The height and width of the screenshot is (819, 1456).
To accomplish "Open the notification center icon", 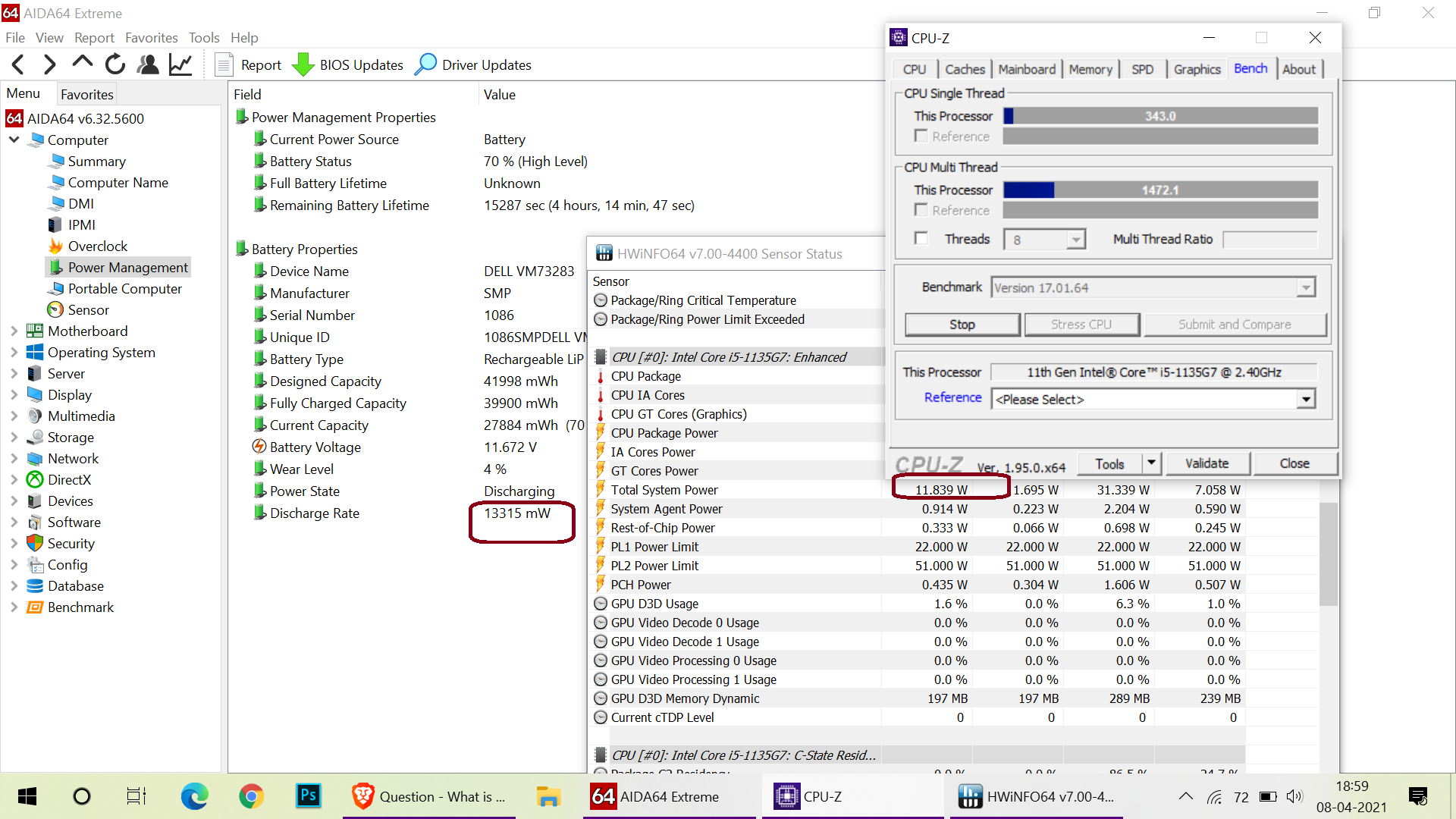I will 1417,796.
